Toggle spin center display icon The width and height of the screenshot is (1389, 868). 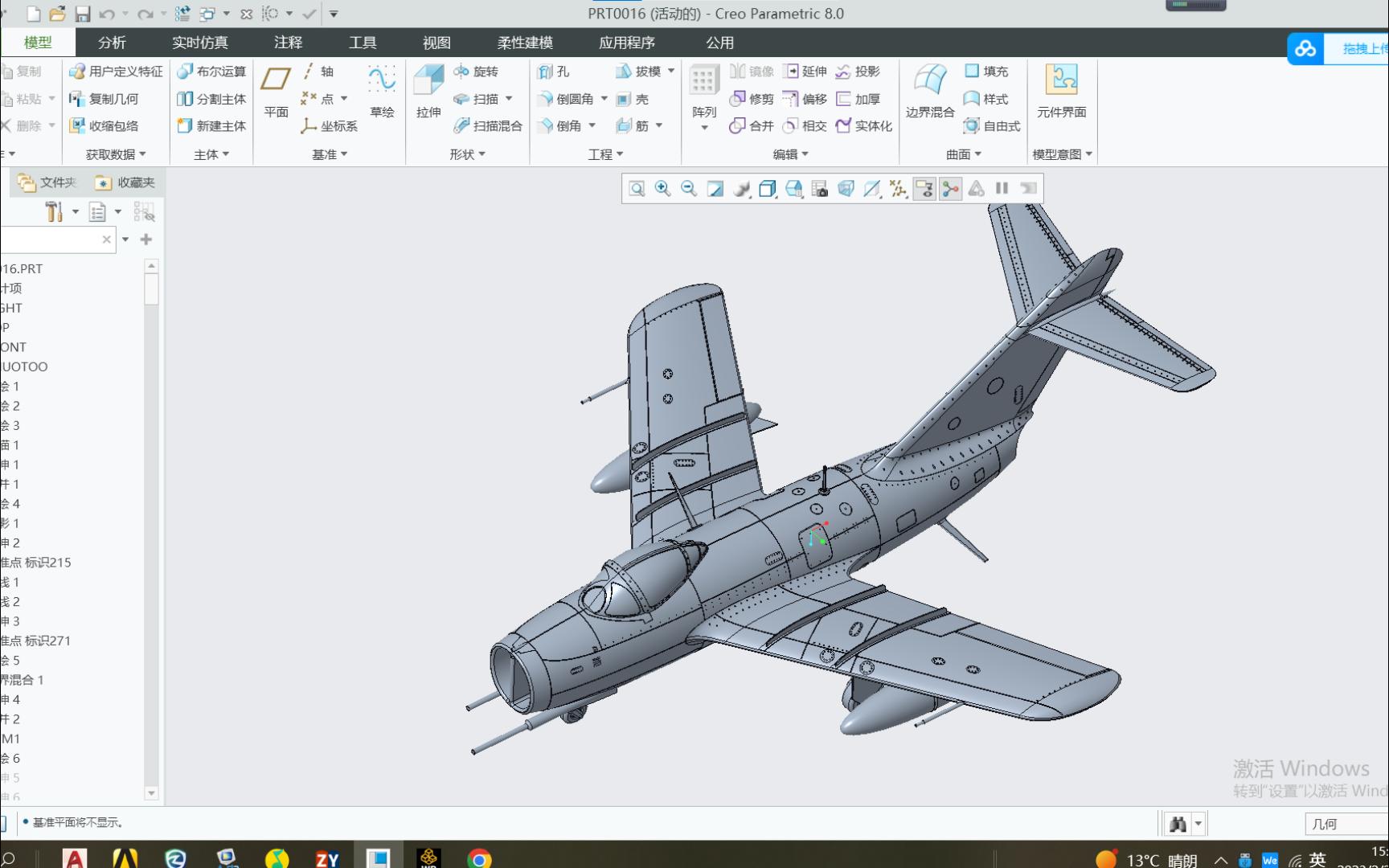(x=950, y=189)
